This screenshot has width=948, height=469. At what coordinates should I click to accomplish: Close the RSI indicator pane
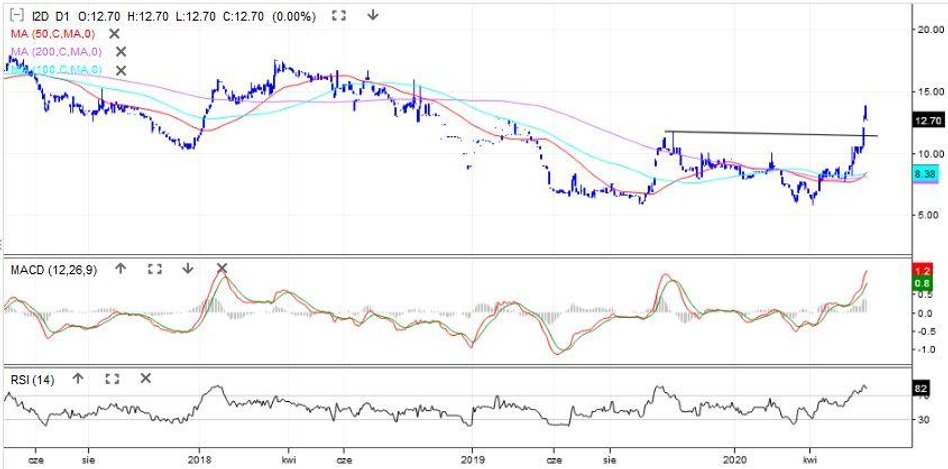point(146,379)
